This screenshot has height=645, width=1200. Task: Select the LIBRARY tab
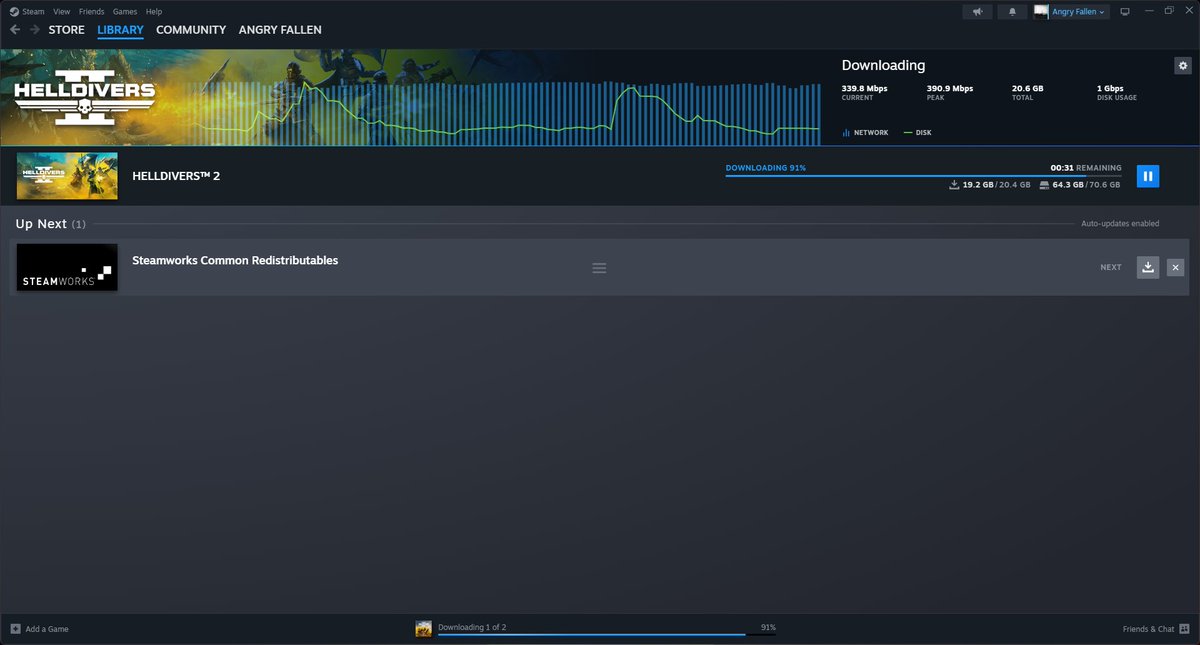[121, 30]
